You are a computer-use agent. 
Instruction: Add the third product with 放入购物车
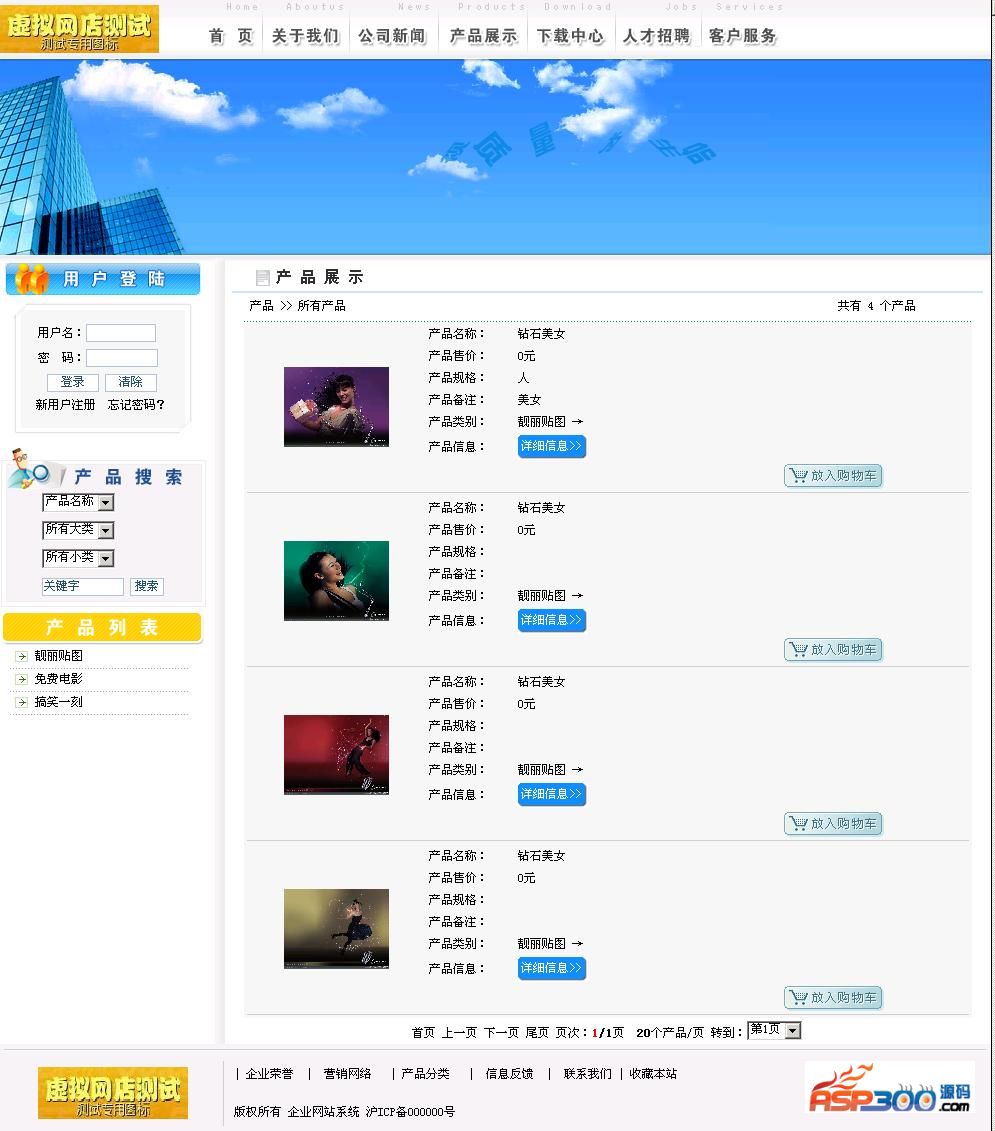833,824
